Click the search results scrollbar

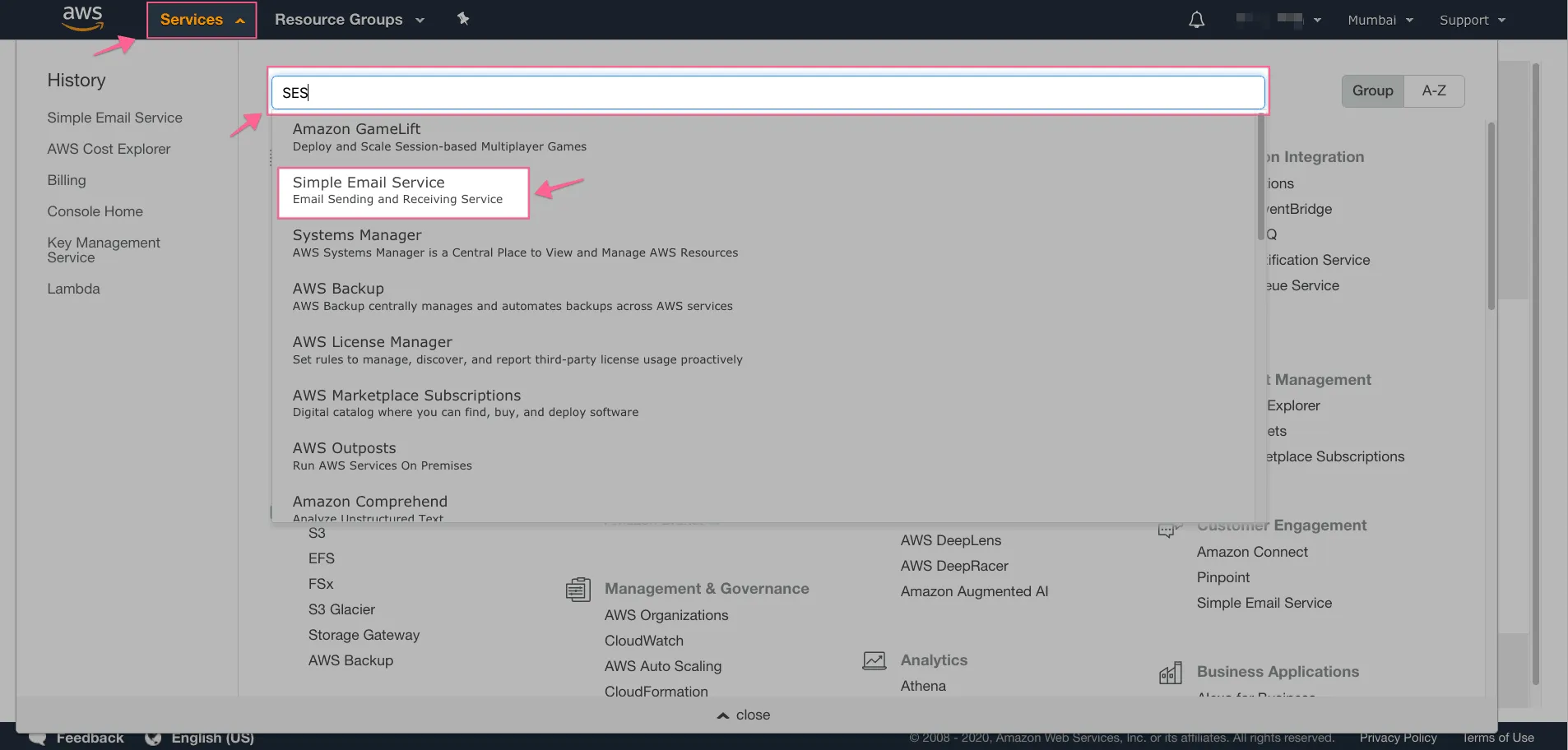pyautogui.click(x=1260, y=177)
